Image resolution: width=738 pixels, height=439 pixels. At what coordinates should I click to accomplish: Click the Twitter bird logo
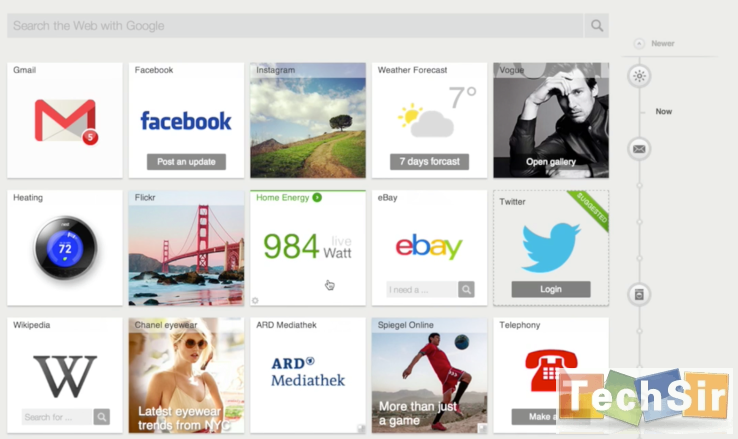(551, 247)
